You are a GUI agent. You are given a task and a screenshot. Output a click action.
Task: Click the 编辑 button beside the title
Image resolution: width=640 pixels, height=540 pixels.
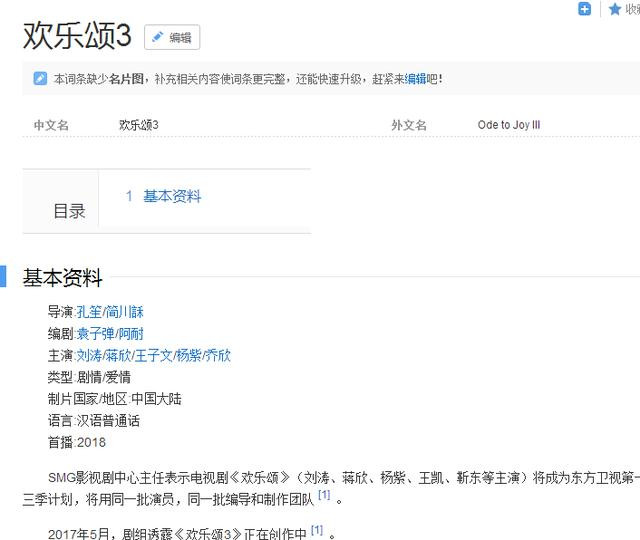[x=172, y=38]
